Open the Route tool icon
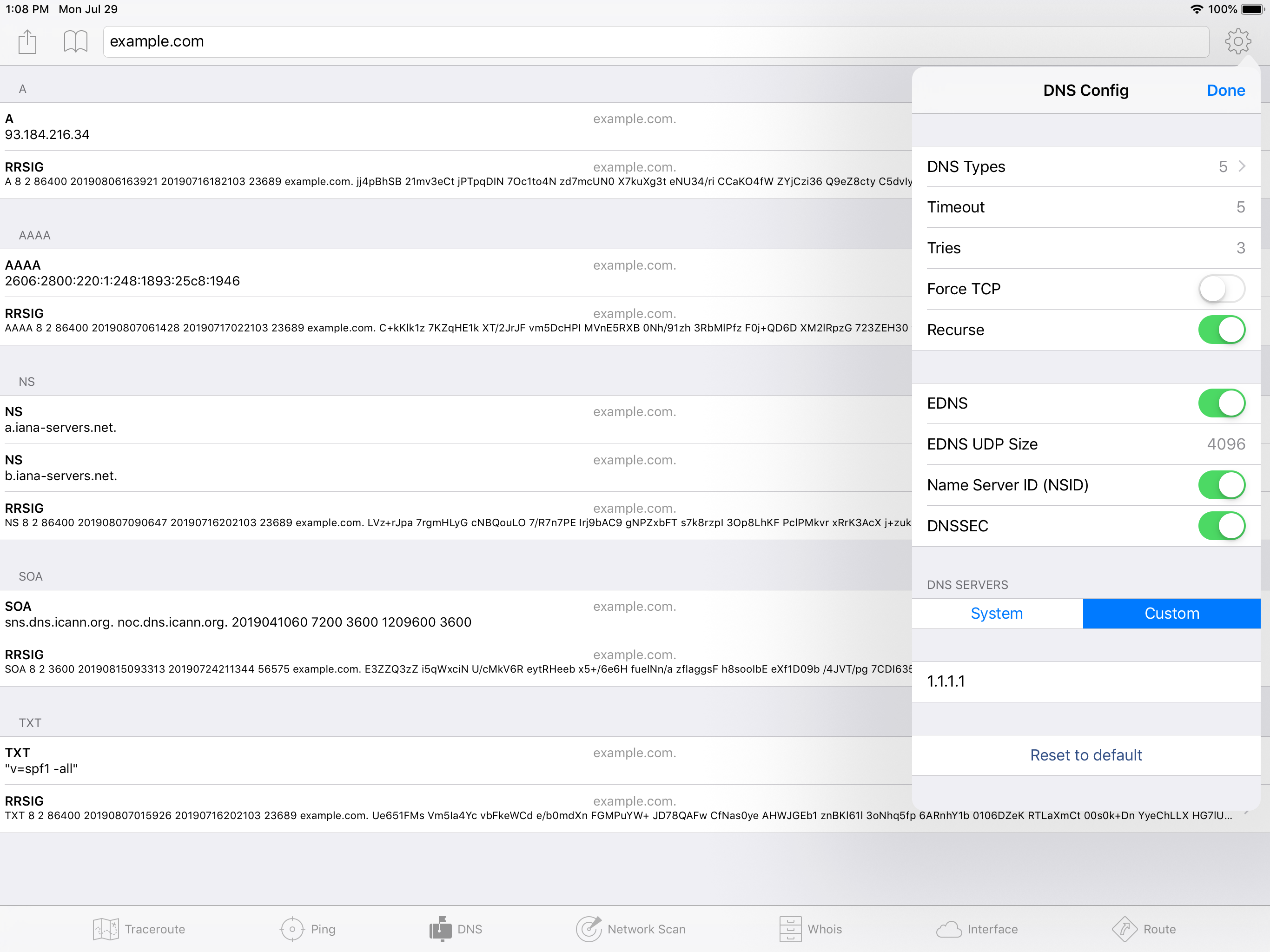The height and width of the screenshot is (952, 1270). coord(1124,928)
